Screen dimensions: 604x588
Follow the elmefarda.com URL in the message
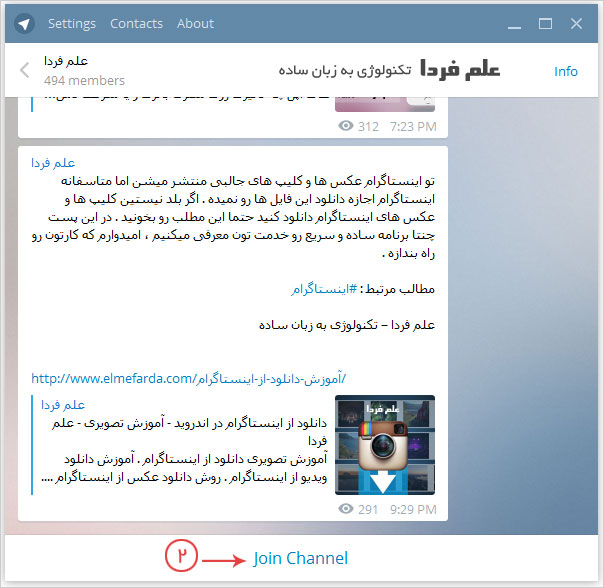coord(188,379)
